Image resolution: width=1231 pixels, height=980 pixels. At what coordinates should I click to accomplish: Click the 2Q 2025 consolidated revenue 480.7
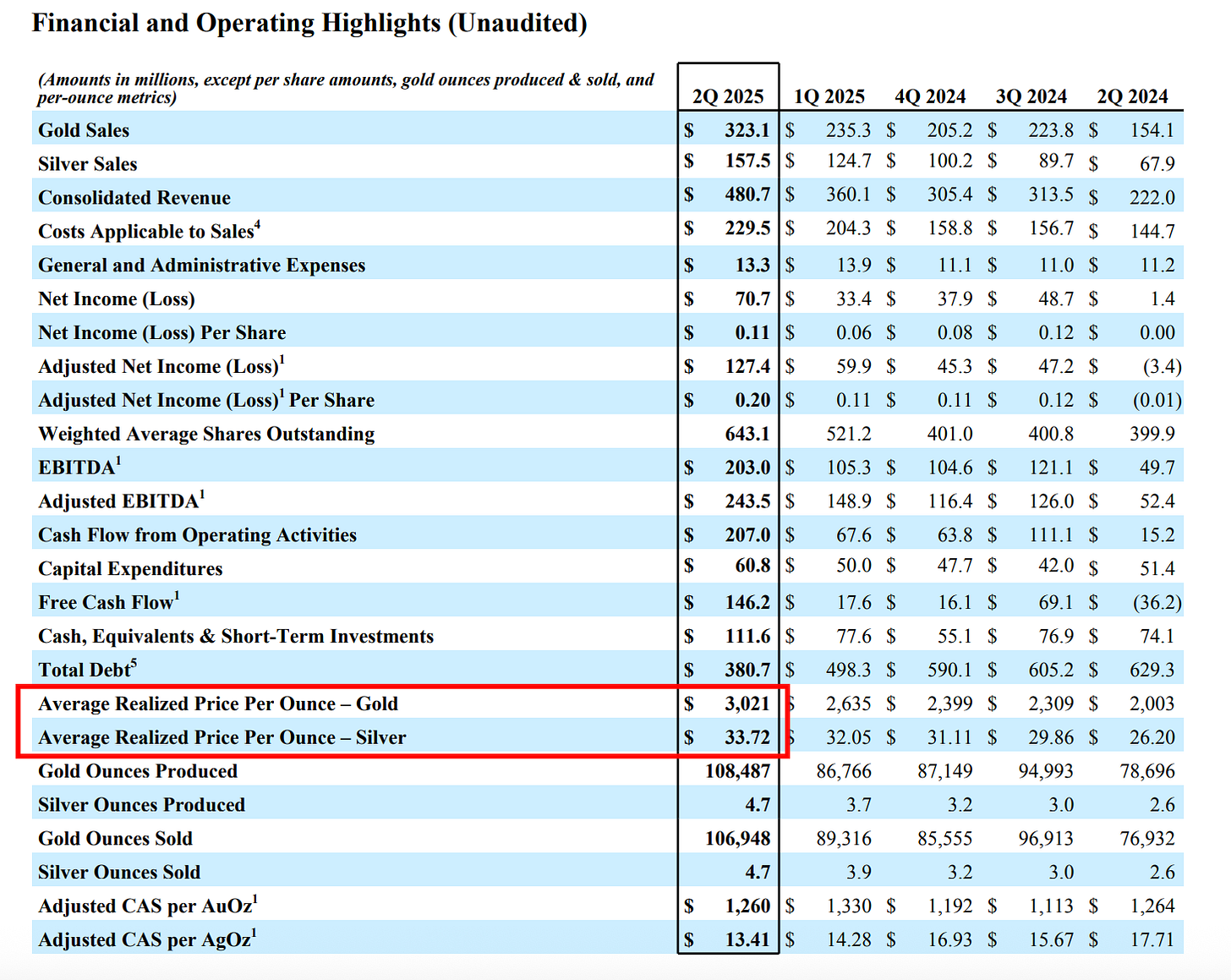click(747, 194)
